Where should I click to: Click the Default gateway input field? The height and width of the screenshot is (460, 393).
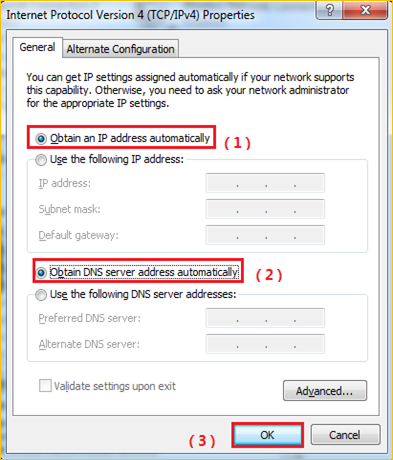click(x=265, y=235)
